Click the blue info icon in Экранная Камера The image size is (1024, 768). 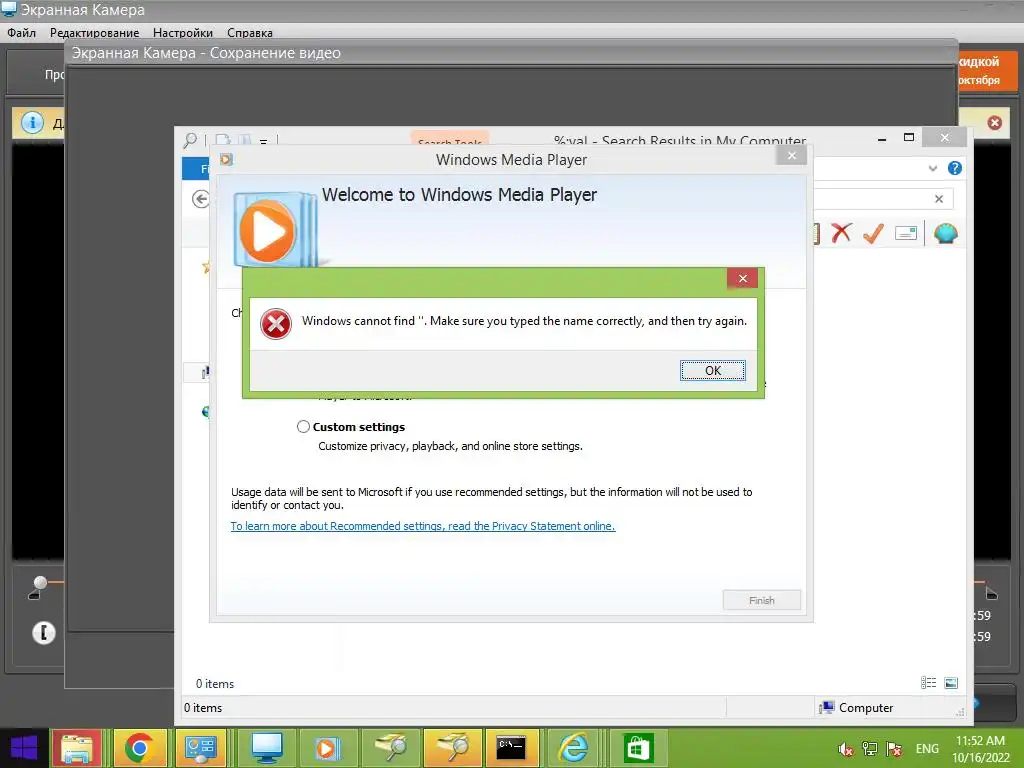point(32,122)
